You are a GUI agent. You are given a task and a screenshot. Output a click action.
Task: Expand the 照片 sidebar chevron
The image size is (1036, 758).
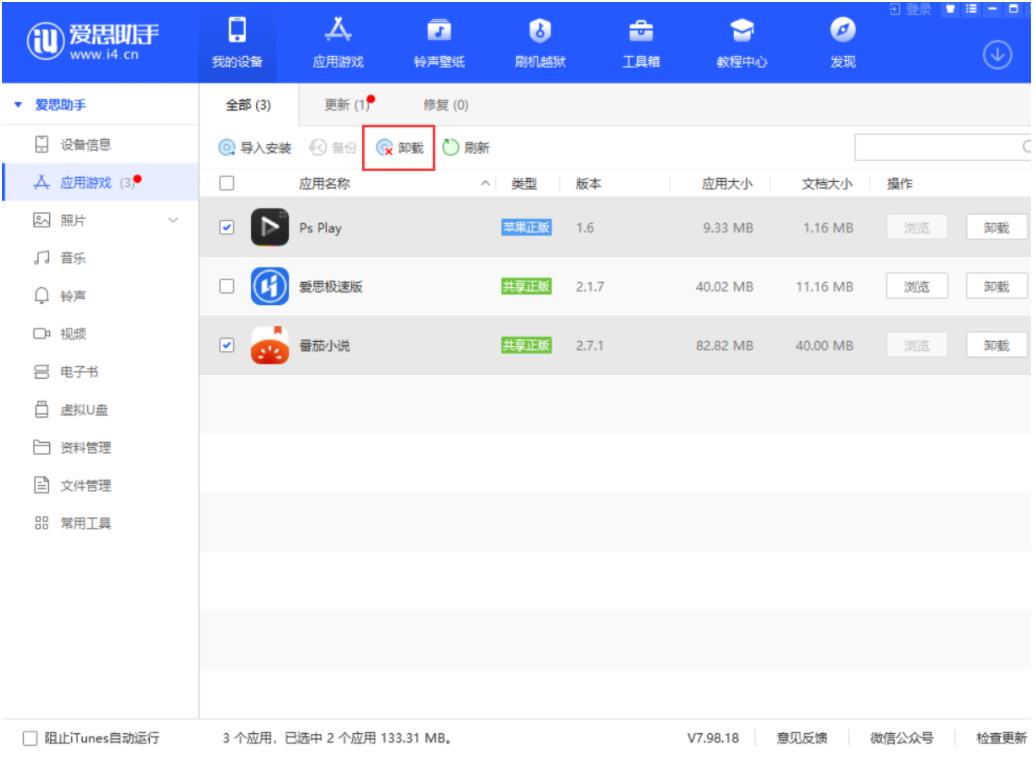[x=174, y=220]
